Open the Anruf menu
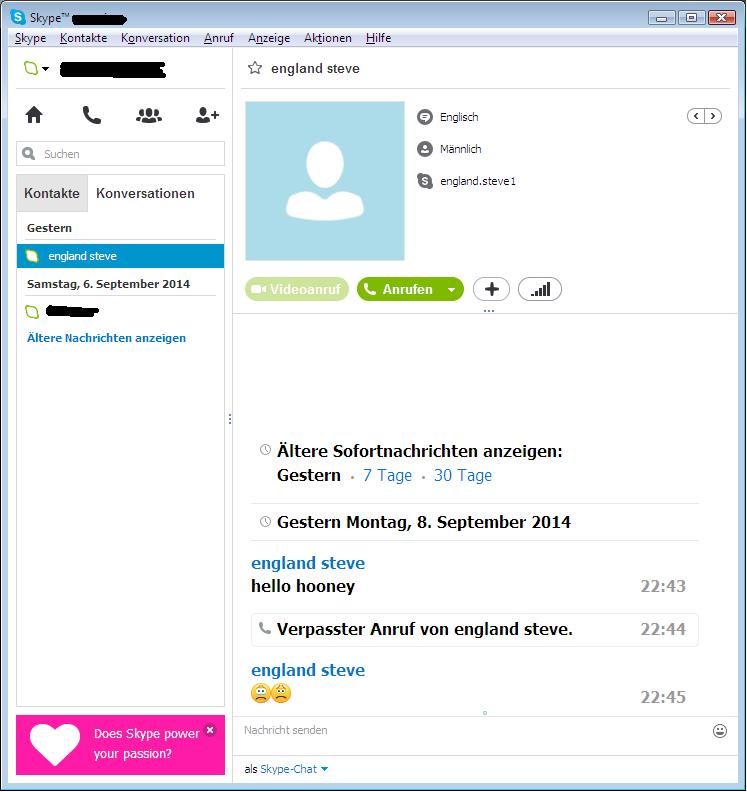This screenshot has width=747, height=792. [219, 38]
